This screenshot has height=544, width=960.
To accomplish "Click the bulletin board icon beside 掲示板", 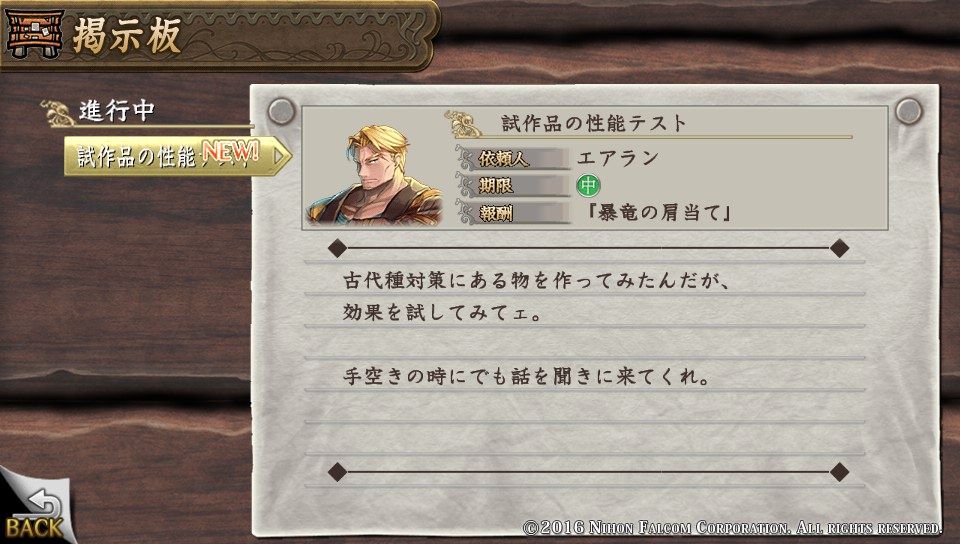I will tap(33, 33).
